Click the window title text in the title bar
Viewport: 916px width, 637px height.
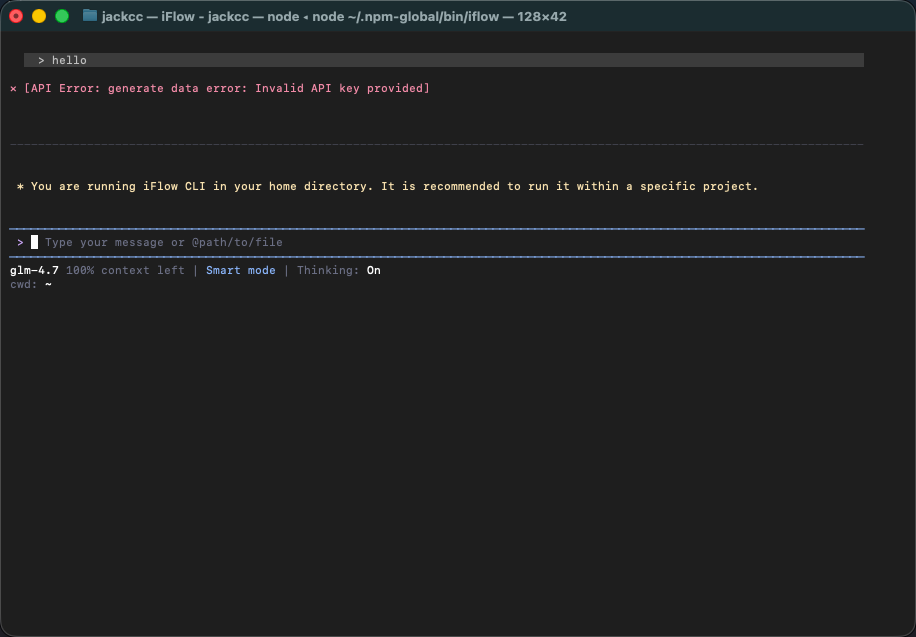click(x=334, y=16)
